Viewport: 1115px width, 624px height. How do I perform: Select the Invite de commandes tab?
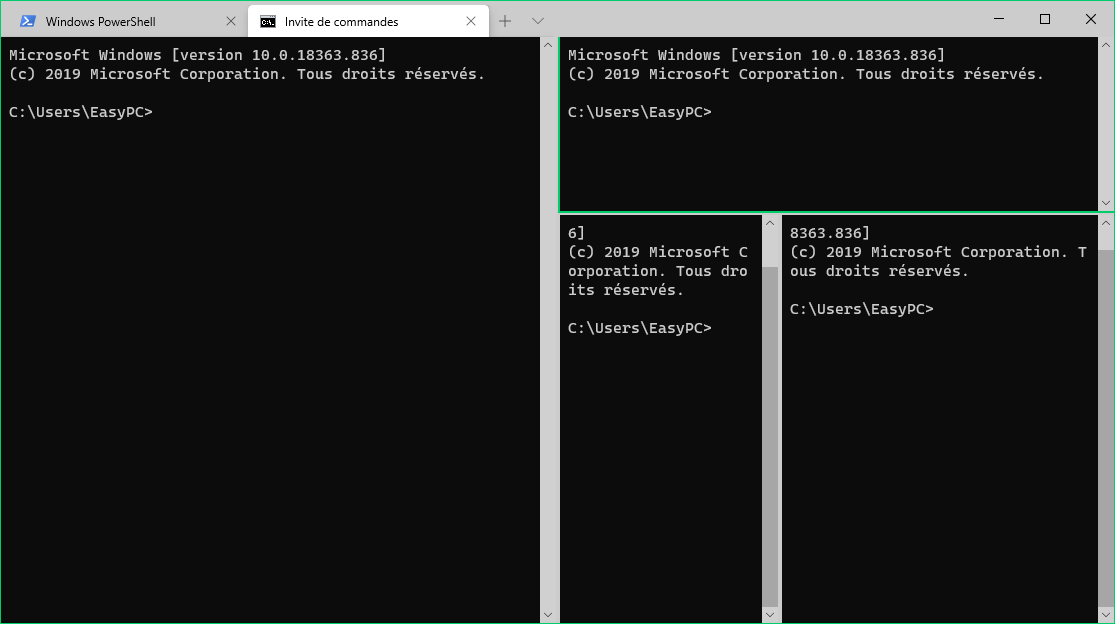click(368, 21)
